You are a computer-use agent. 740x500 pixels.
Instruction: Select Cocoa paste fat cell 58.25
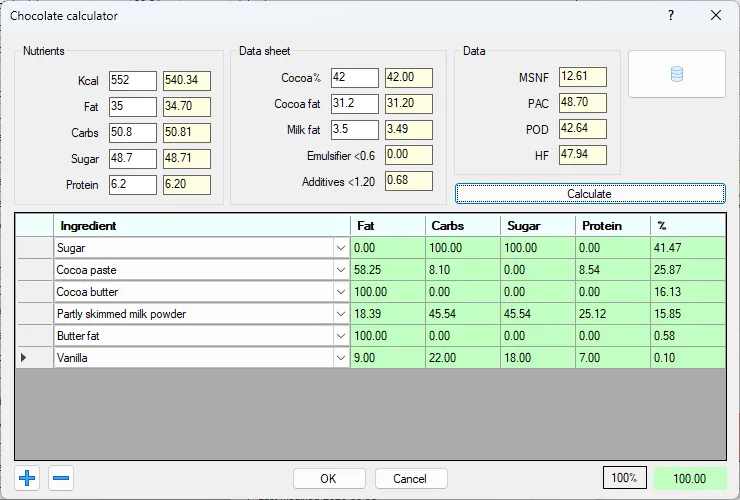387,270
